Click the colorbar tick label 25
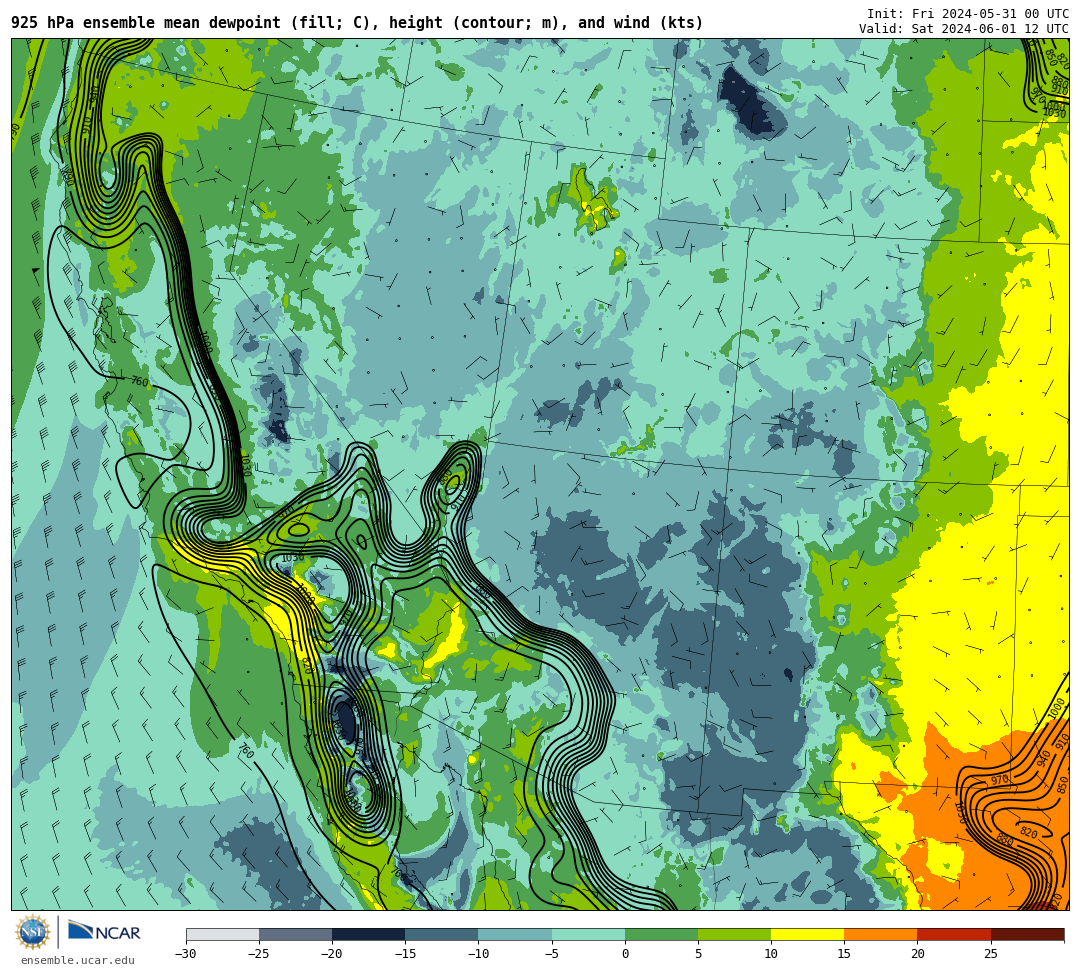The width and height of the screenshot is (1080, 973). coord(990,954)
